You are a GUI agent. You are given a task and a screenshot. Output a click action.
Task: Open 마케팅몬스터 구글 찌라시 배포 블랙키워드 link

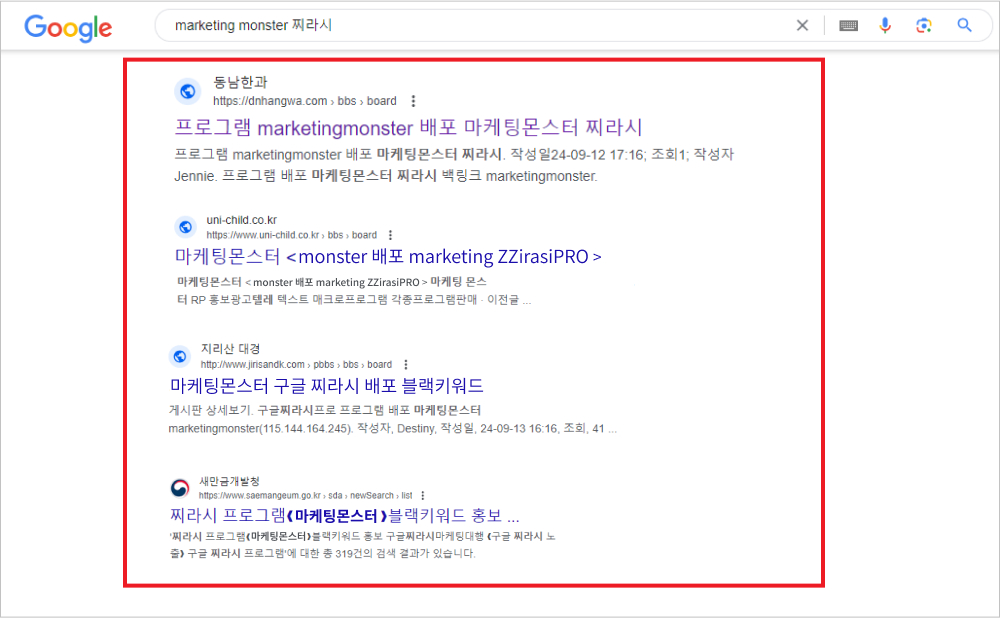(x=327, y=386)
